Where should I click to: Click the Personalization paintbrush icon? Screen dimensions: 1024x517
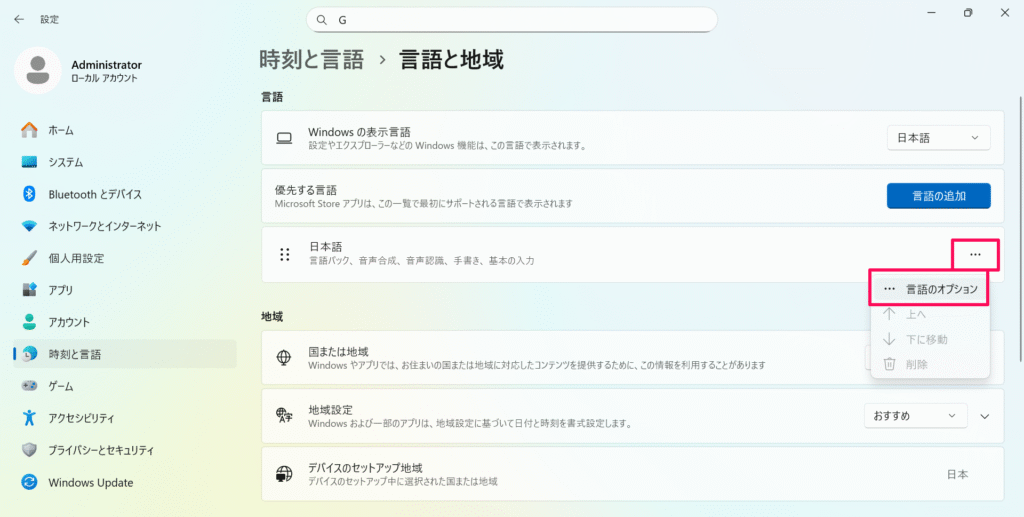coord(29,258)
